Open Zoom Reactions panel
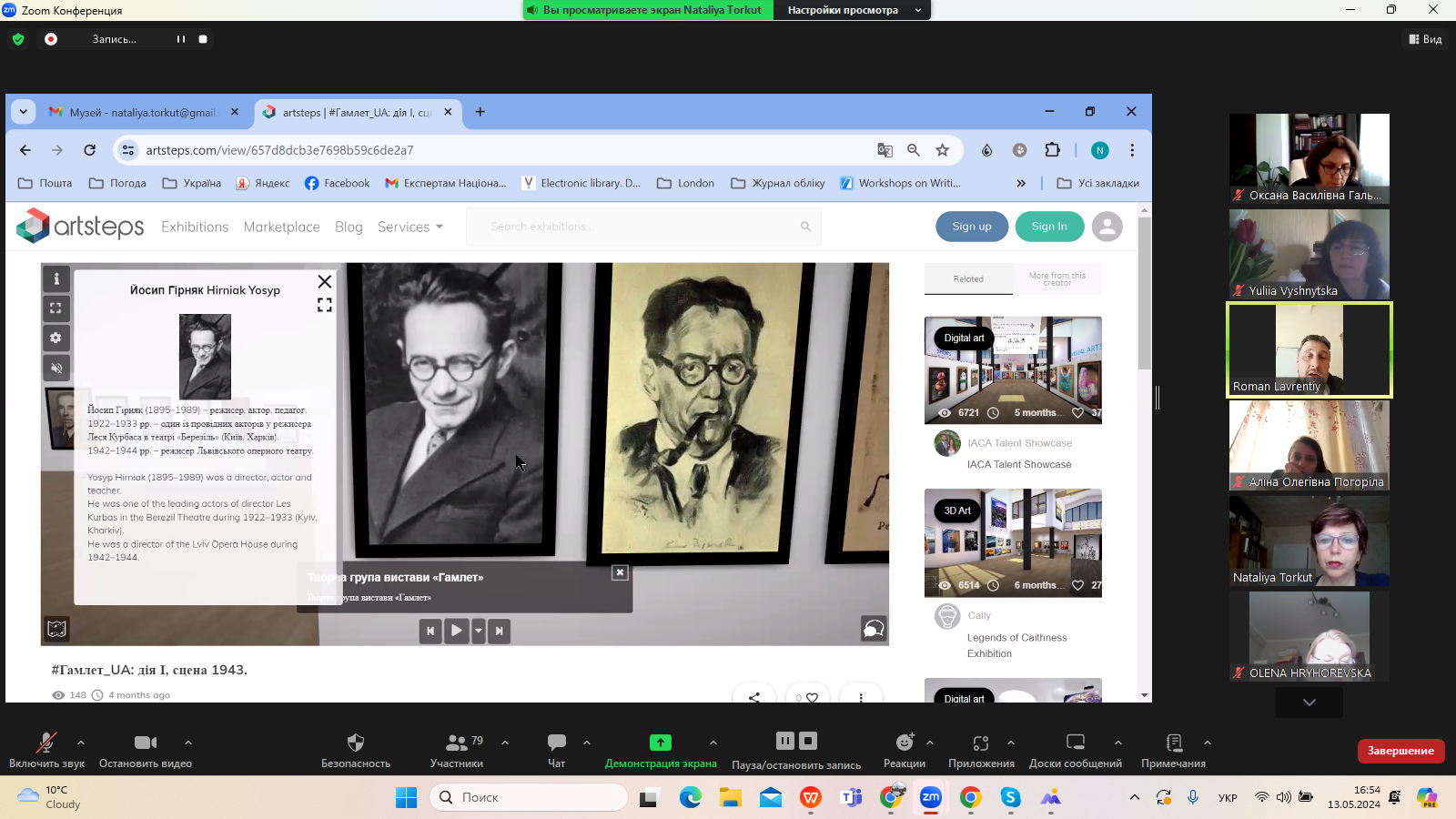The width and height of the screenshot is (1456, 819). (904, 750)
